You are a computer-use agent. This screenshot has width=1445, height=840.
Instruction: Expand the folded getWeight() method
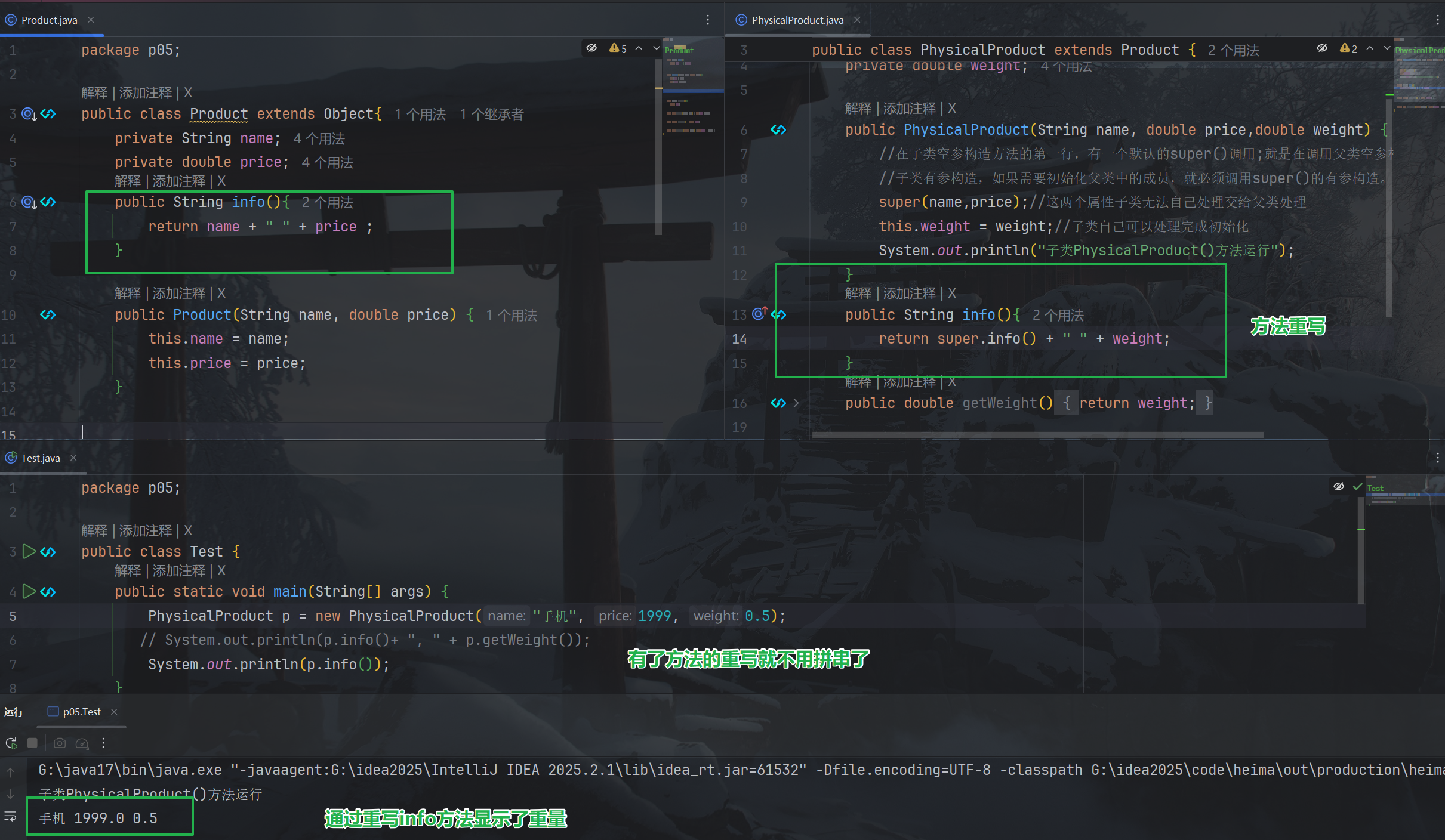[x=796, y=403]
